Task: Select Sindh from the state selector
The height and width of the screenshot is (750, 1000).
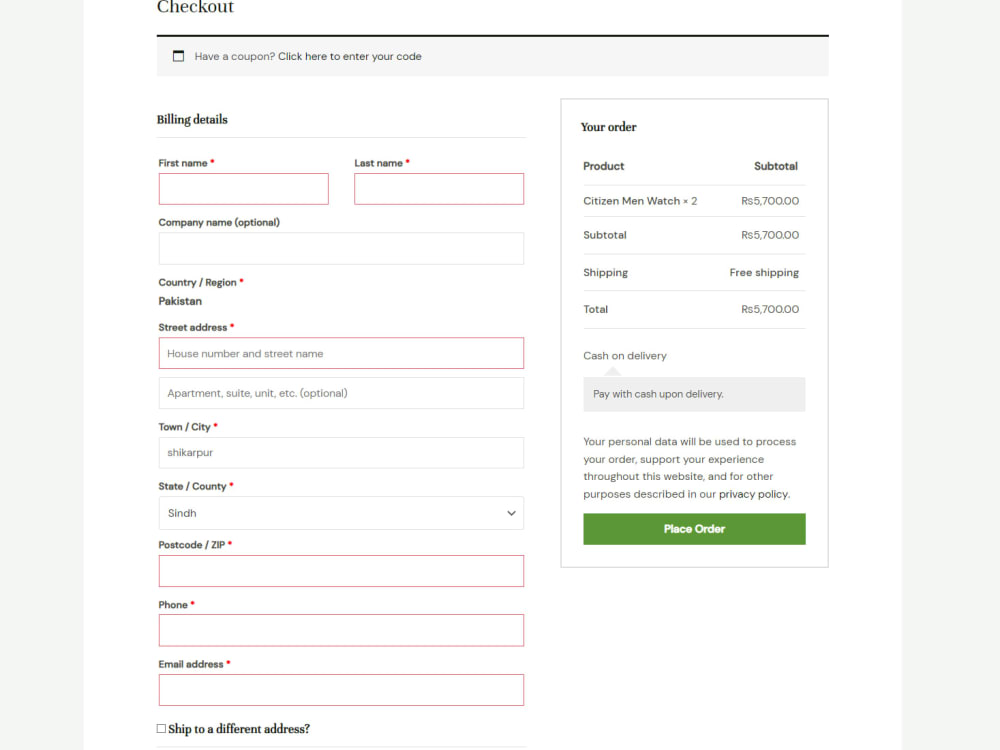Action: click(341, 513)
